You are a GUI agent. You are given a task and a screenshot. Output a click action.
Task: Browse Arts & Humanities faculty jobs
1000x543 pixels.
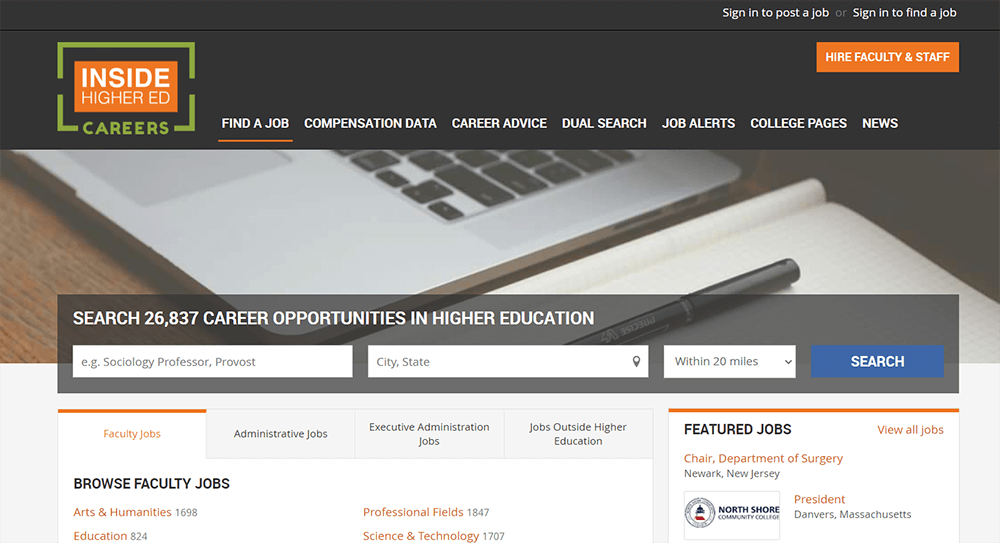[x=122, y=512]
